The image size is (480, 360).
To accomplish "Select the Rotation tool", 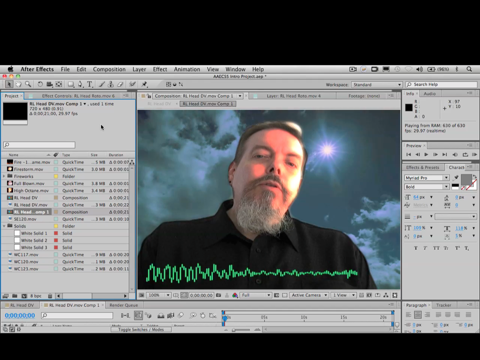I will click(x=40, y=84).
